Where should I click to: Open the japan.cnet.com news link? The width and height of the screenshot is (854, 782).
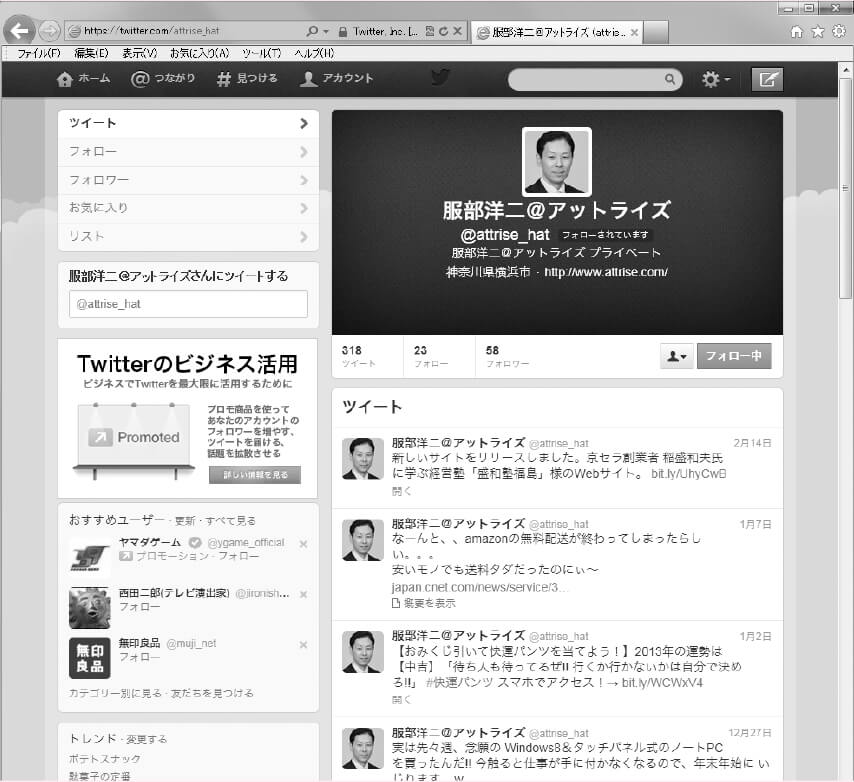tap(479, 588)
